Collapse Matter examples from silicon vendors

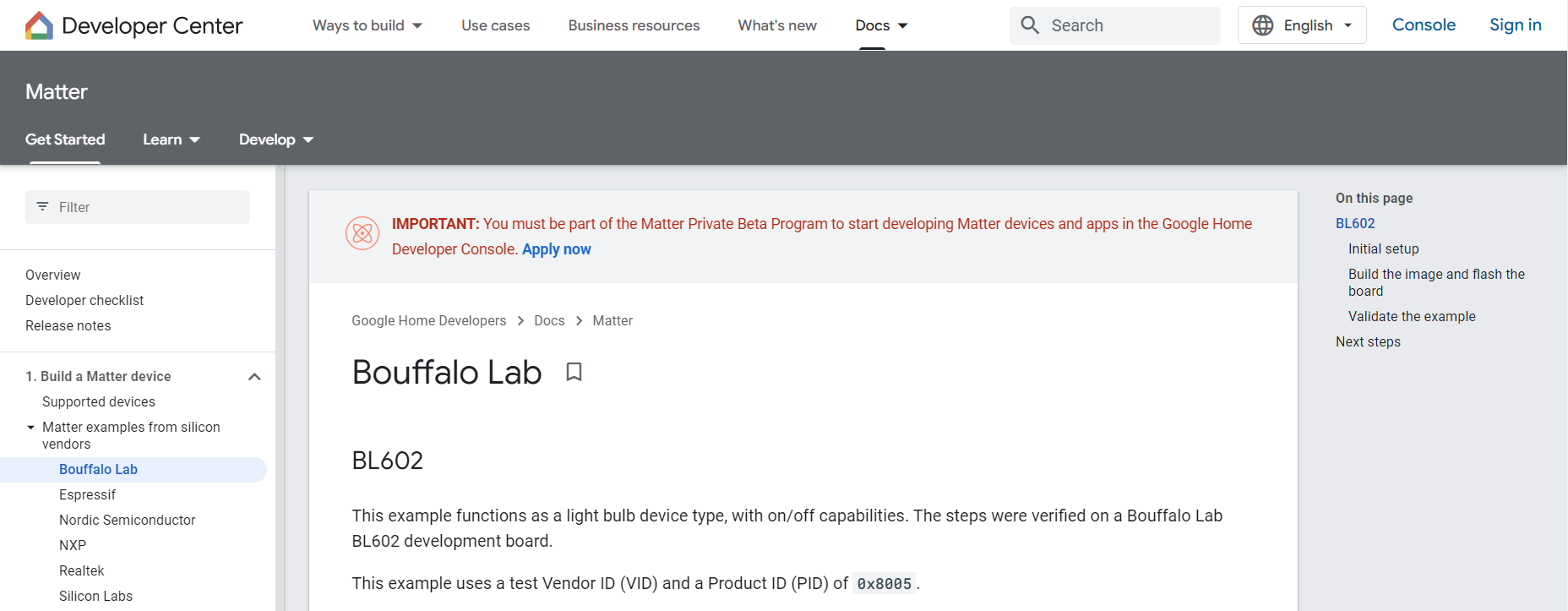[x=31, y=428]
